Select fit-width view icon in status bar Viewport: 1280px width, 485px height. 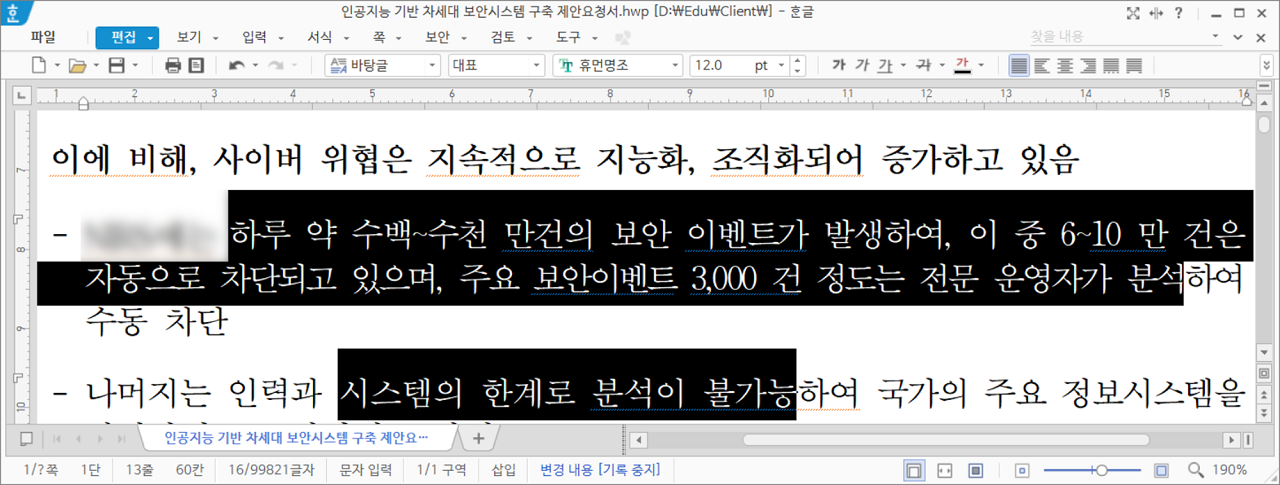[x=945, y=469]
